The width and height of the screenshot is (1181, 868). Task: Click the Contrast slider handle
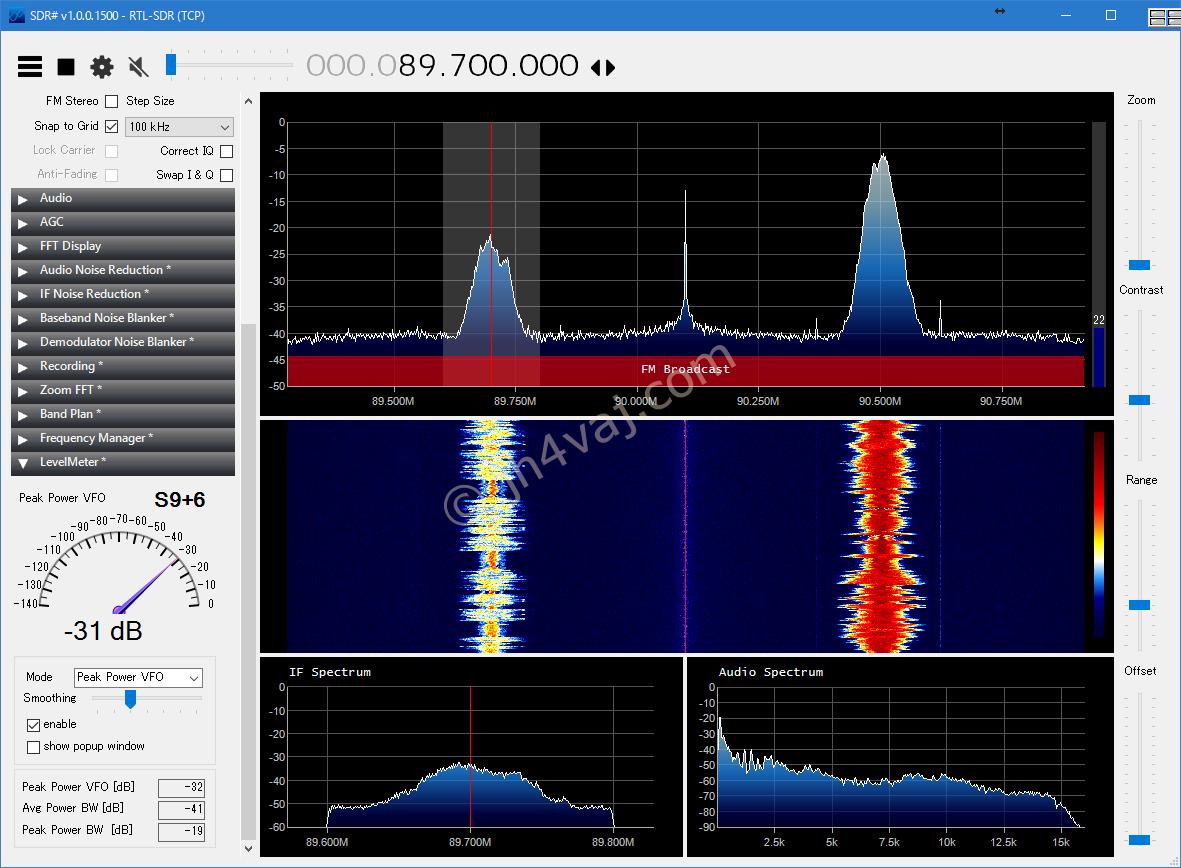tap(1140, 400)
